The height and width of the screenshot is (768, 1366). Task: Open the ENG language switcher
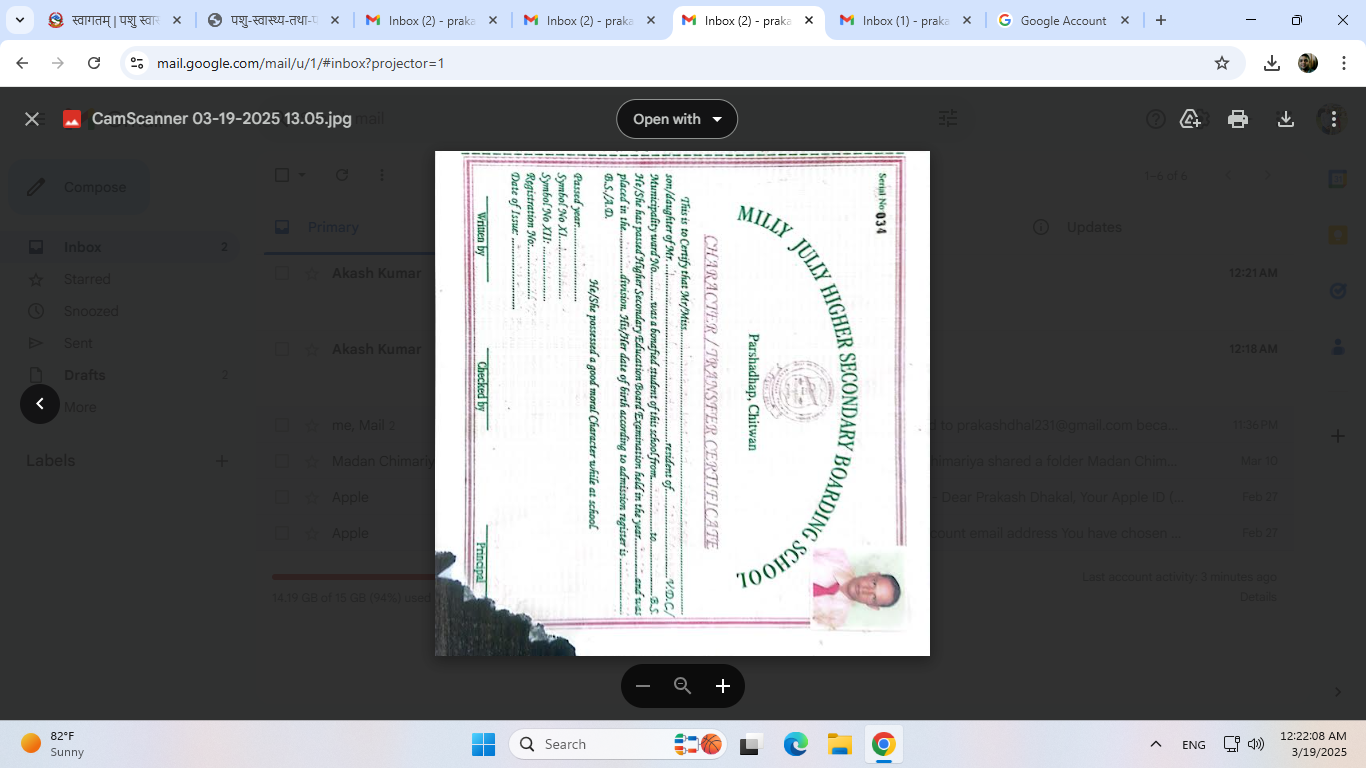[1193, 744]
